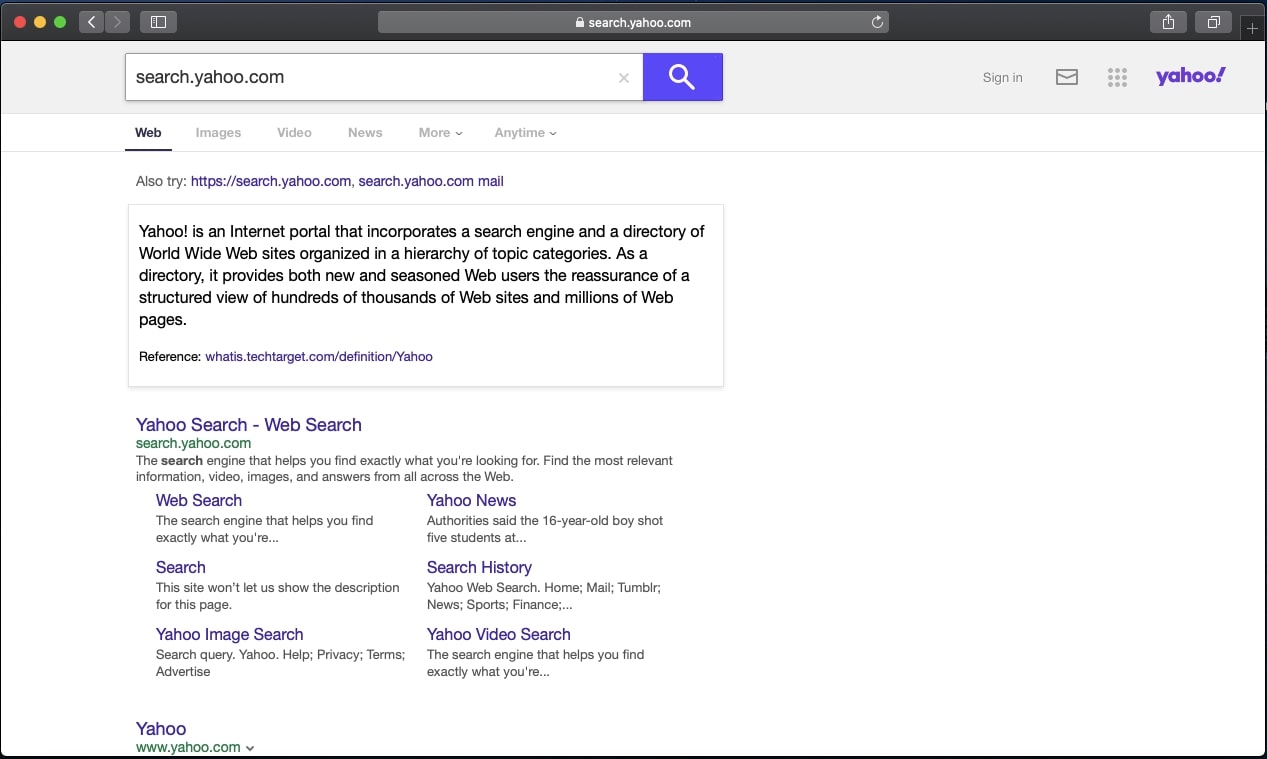Open suggestion https://search.yahoo.com
1267x759 pixels.
[x=271, y=181]
